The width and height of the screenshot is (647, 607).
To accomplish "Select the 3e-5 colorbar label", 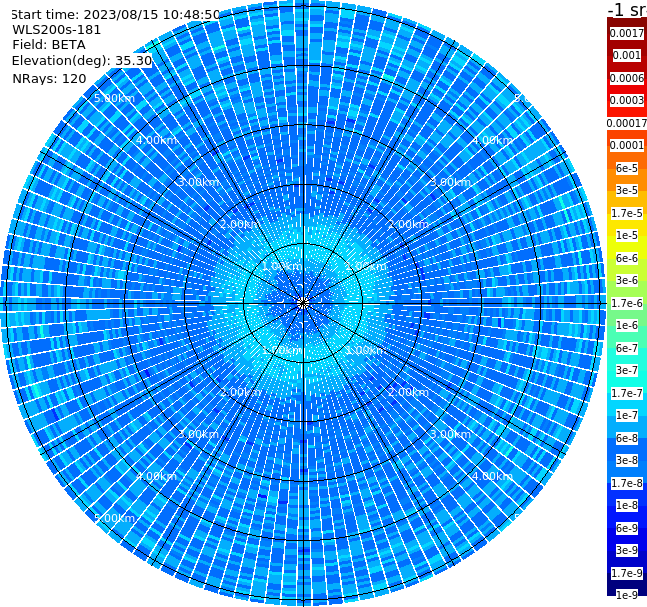I will click(x=627, y=190).
